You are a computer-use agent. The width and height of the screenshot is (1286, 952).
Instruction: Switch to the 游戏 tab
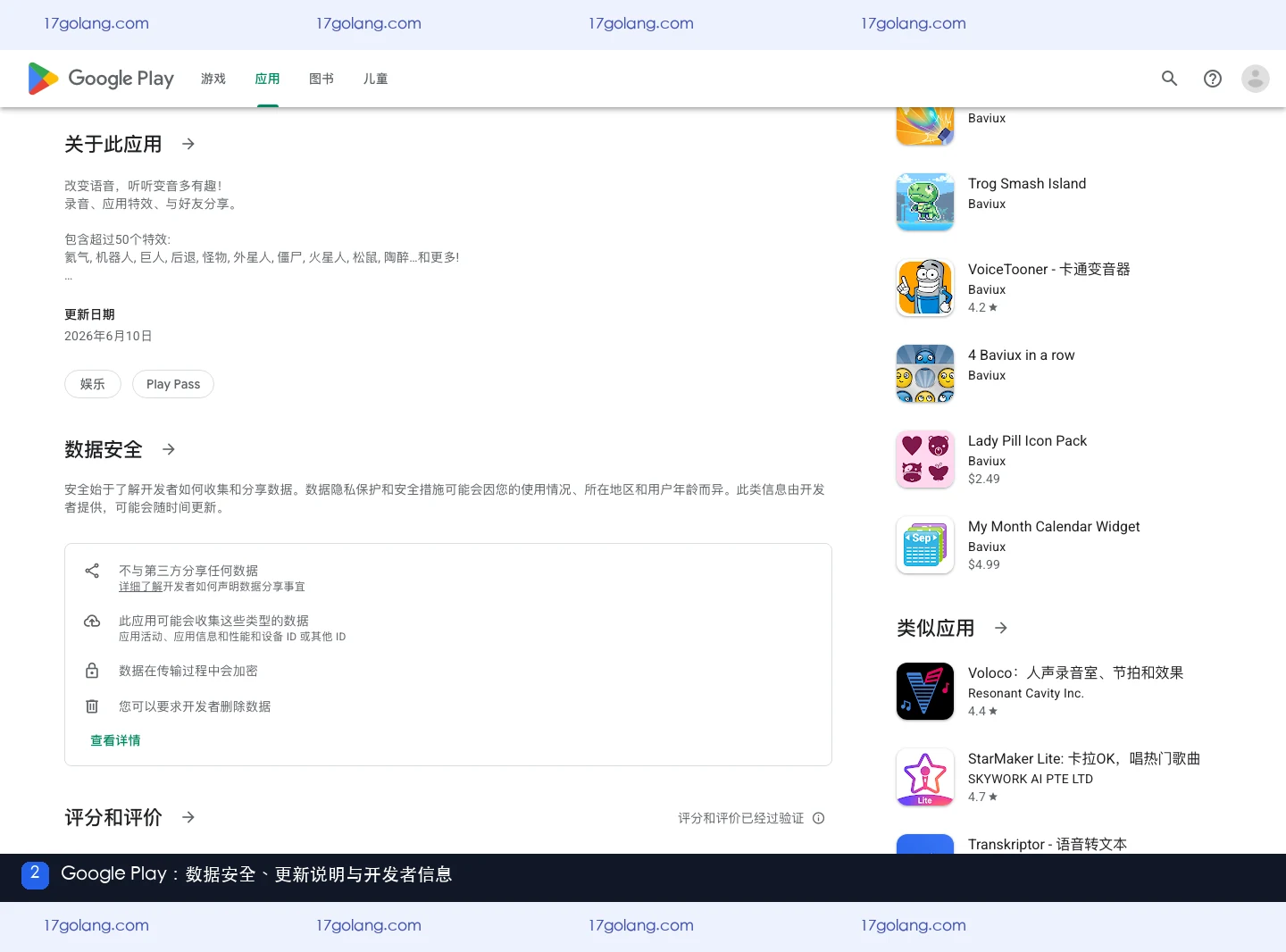(213, 79)
